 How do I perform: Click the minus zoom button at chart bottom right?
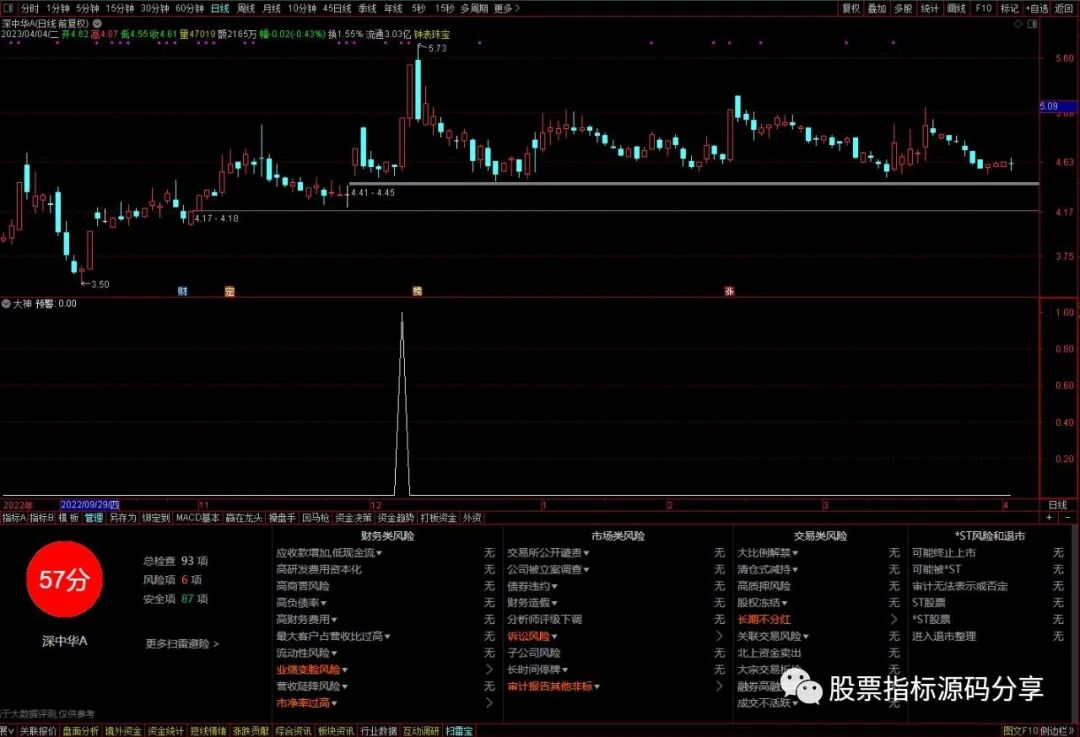[x=1068, y=517]
